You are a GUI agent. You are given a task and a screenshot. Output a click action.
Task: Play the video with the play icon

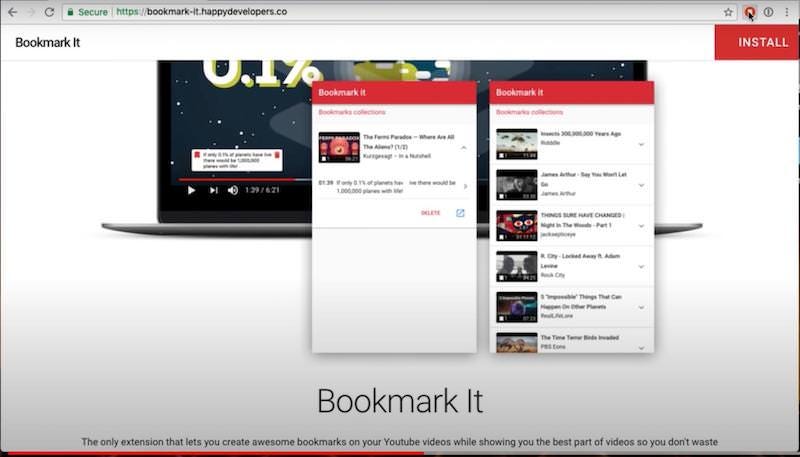pos(191,190)
